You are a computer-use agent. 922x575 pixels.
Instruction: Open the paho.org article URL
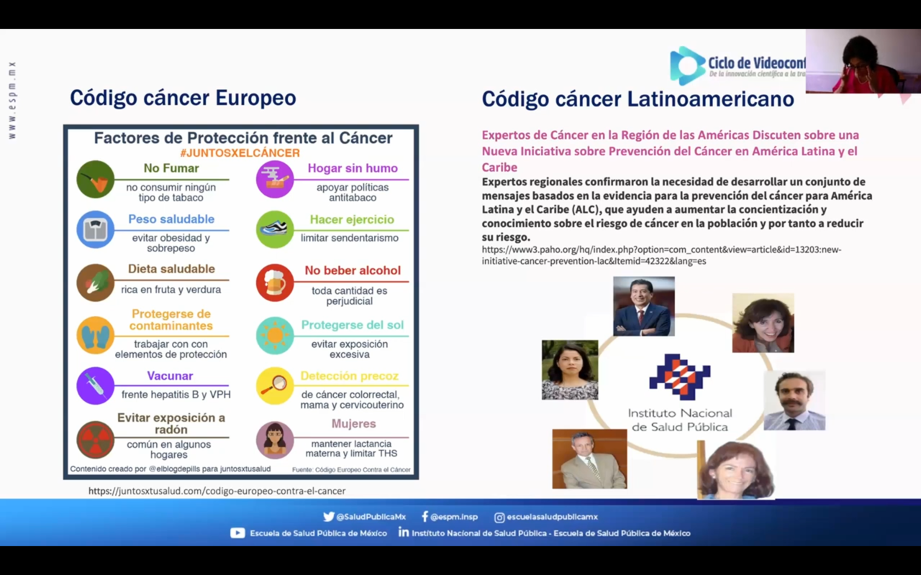pos(662,255)
